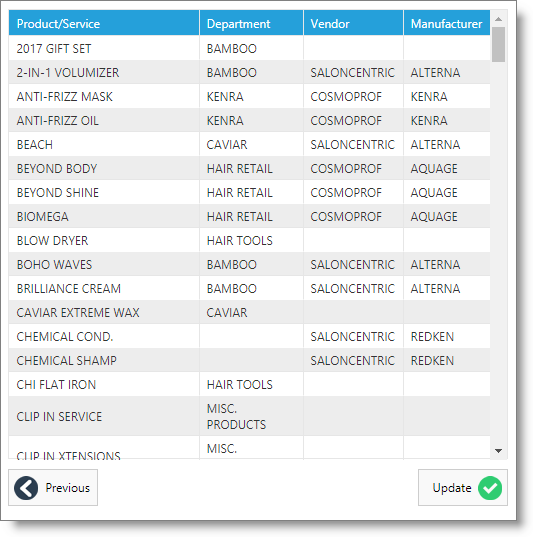Select ANTI-FRIZZ MASK product
This screenshot has width=533, height=537.
[x=64, y=97]
